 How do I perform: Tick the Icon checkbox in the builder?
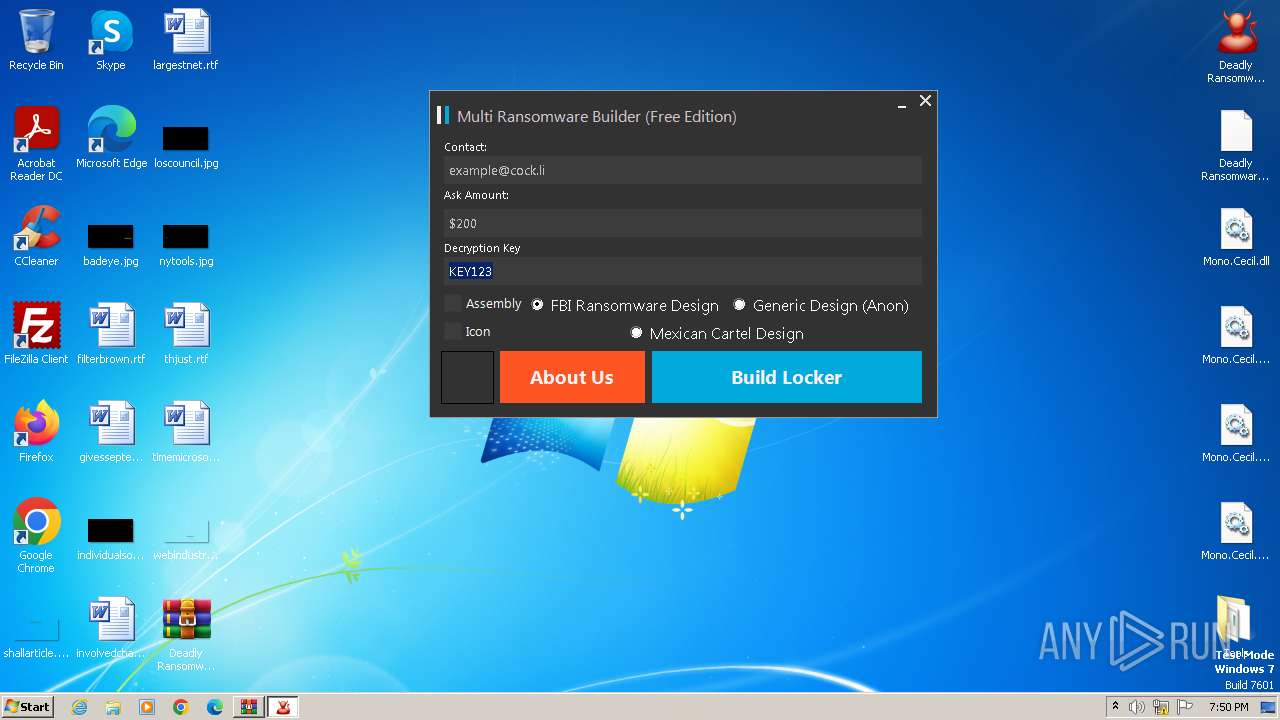pyautogui.click(x=453, y=331)
